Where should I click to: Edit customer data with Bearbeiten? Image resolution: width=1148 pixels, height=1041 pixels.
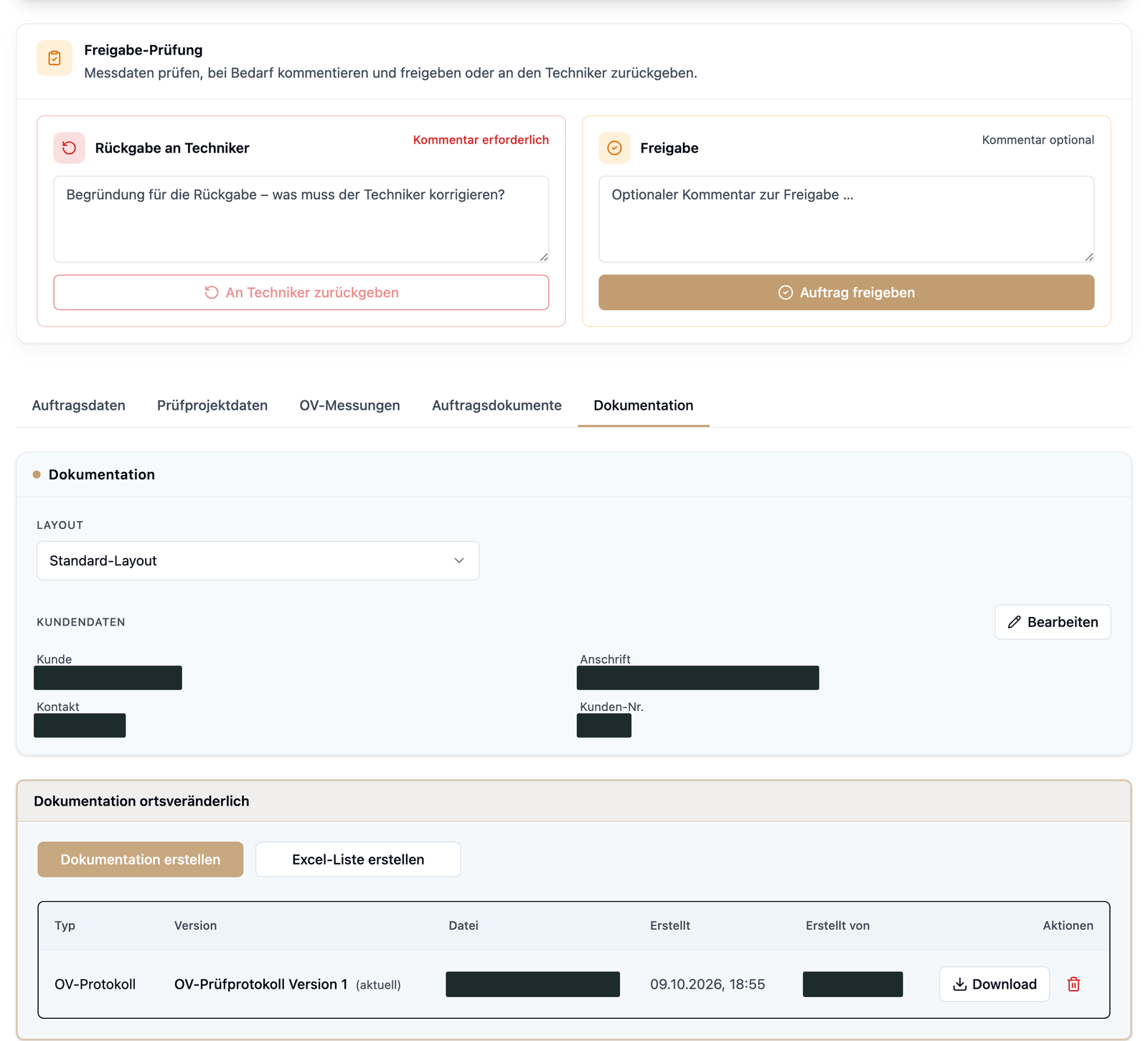(x=1053, y=622)
